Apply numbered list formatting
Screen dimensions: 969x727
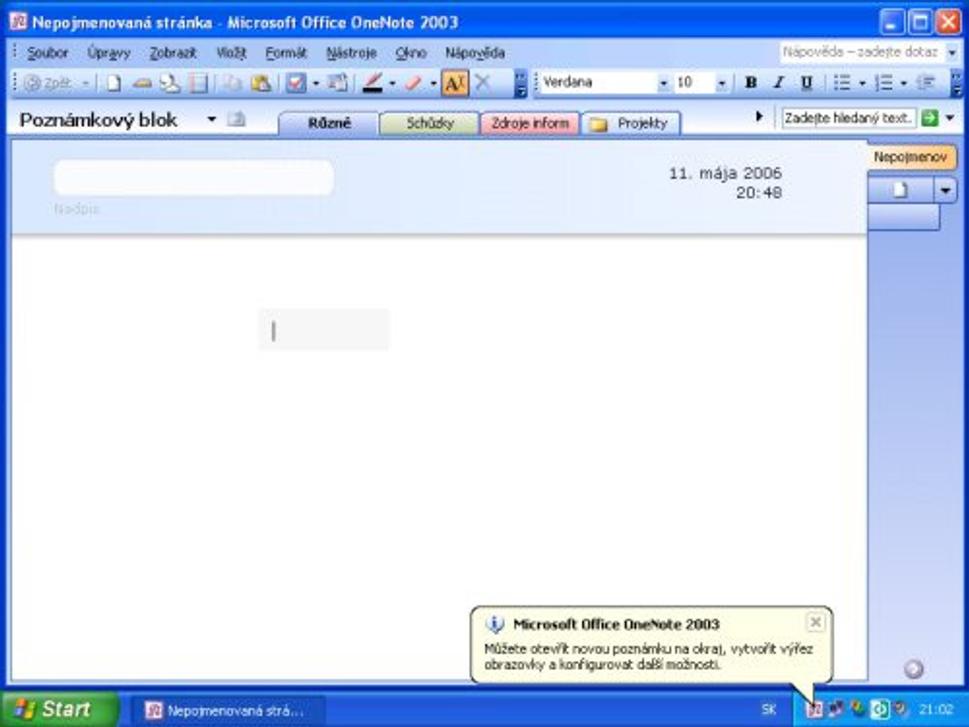[x=884, y=83]
